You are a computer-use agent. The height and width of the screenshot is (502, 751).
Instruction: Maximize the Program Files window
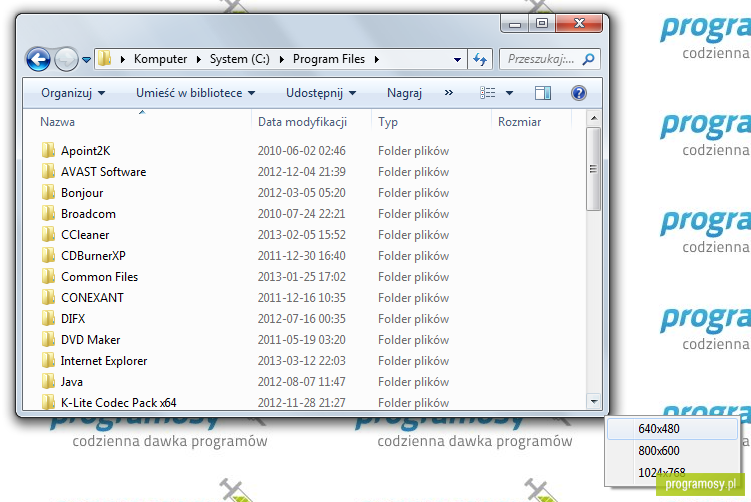[542, 23]
